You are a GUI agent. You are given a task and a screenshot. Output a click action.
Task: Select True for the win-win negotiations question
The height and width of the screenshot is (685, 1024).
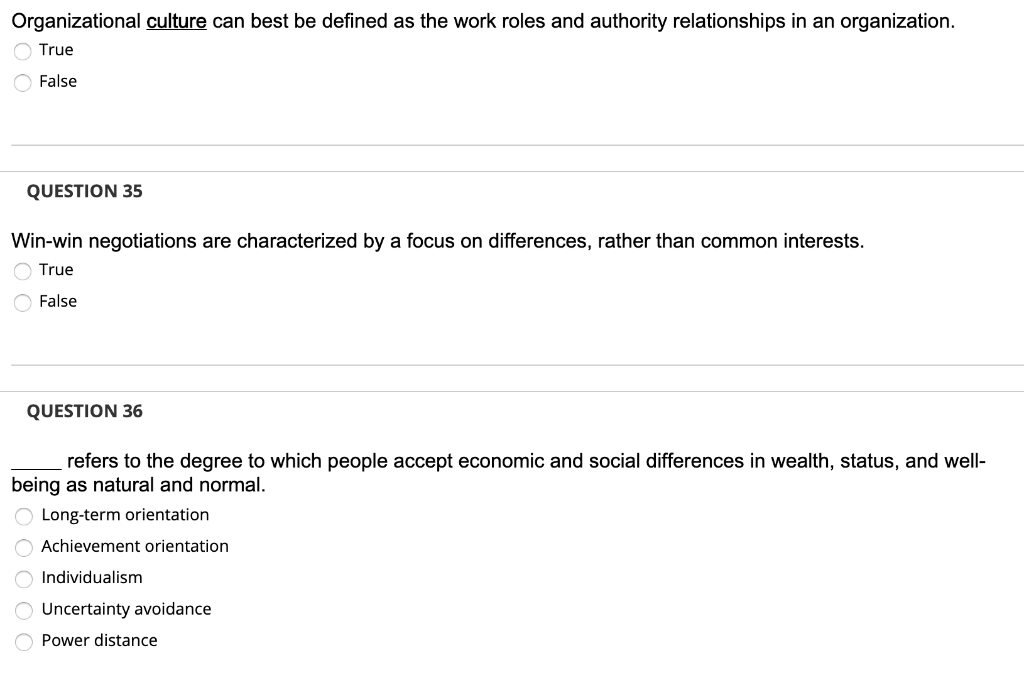[x=22, y=270]
